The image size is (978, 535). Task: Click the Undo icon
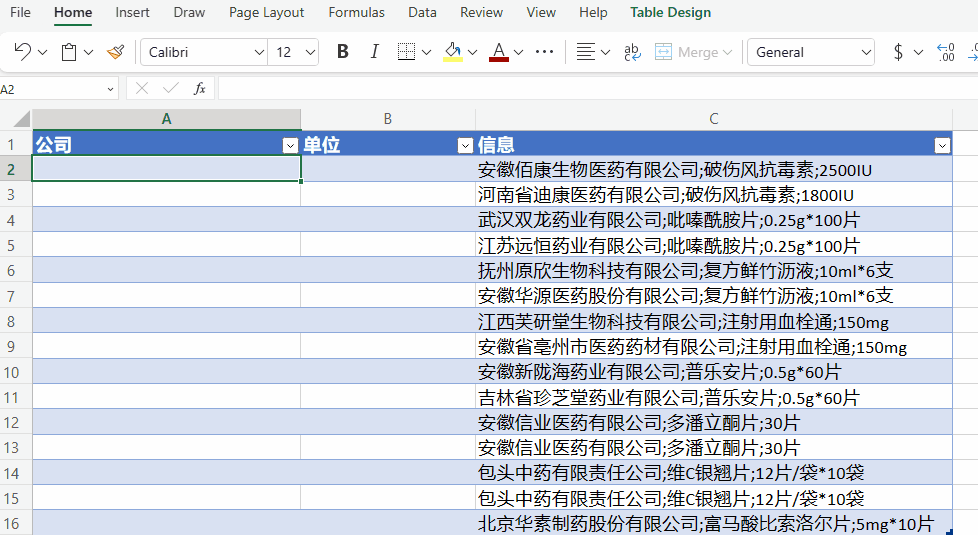[22, 52]
